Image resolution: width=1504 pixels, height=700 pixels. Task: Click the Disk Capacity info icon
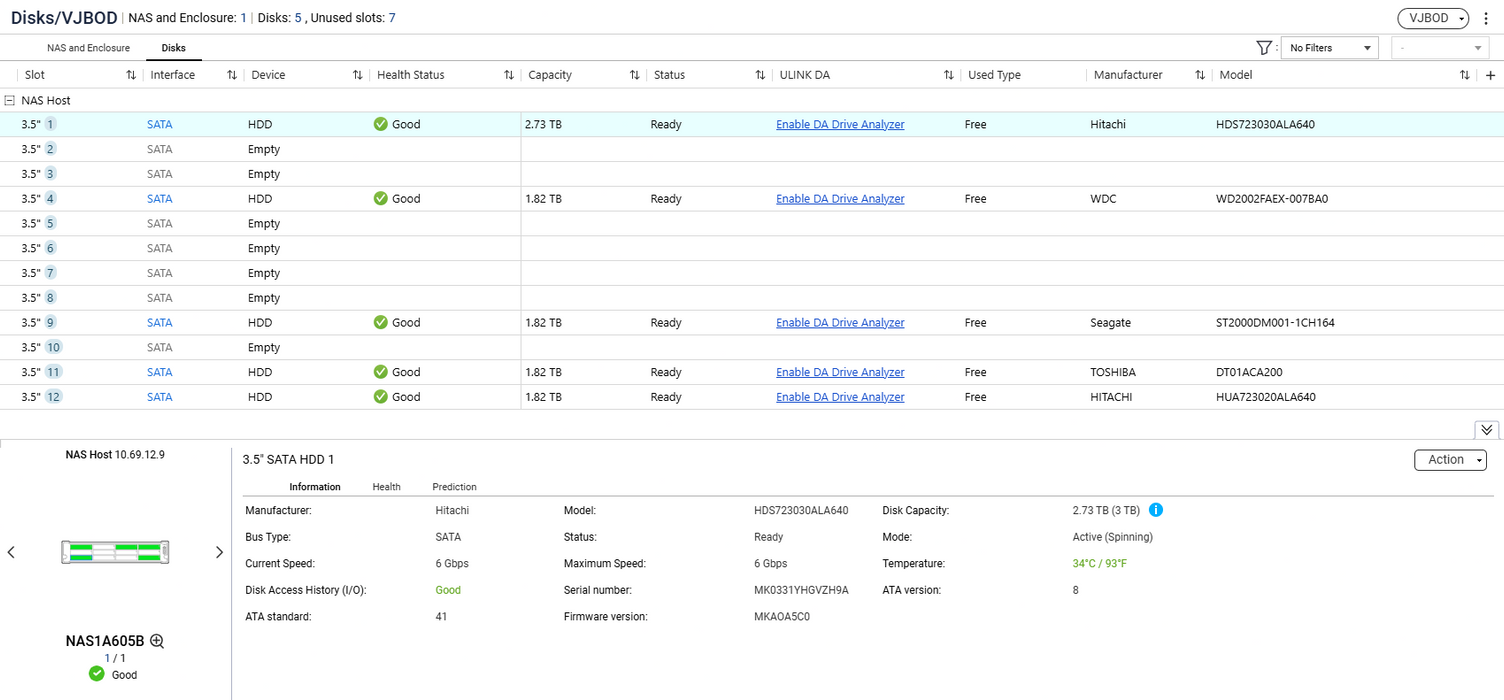point(1156,510)
